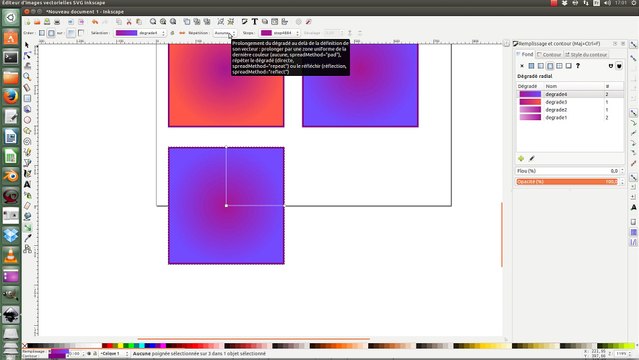The image size is (639, 360).
Task: Set fill to pattern
Action: coord(559,66)
